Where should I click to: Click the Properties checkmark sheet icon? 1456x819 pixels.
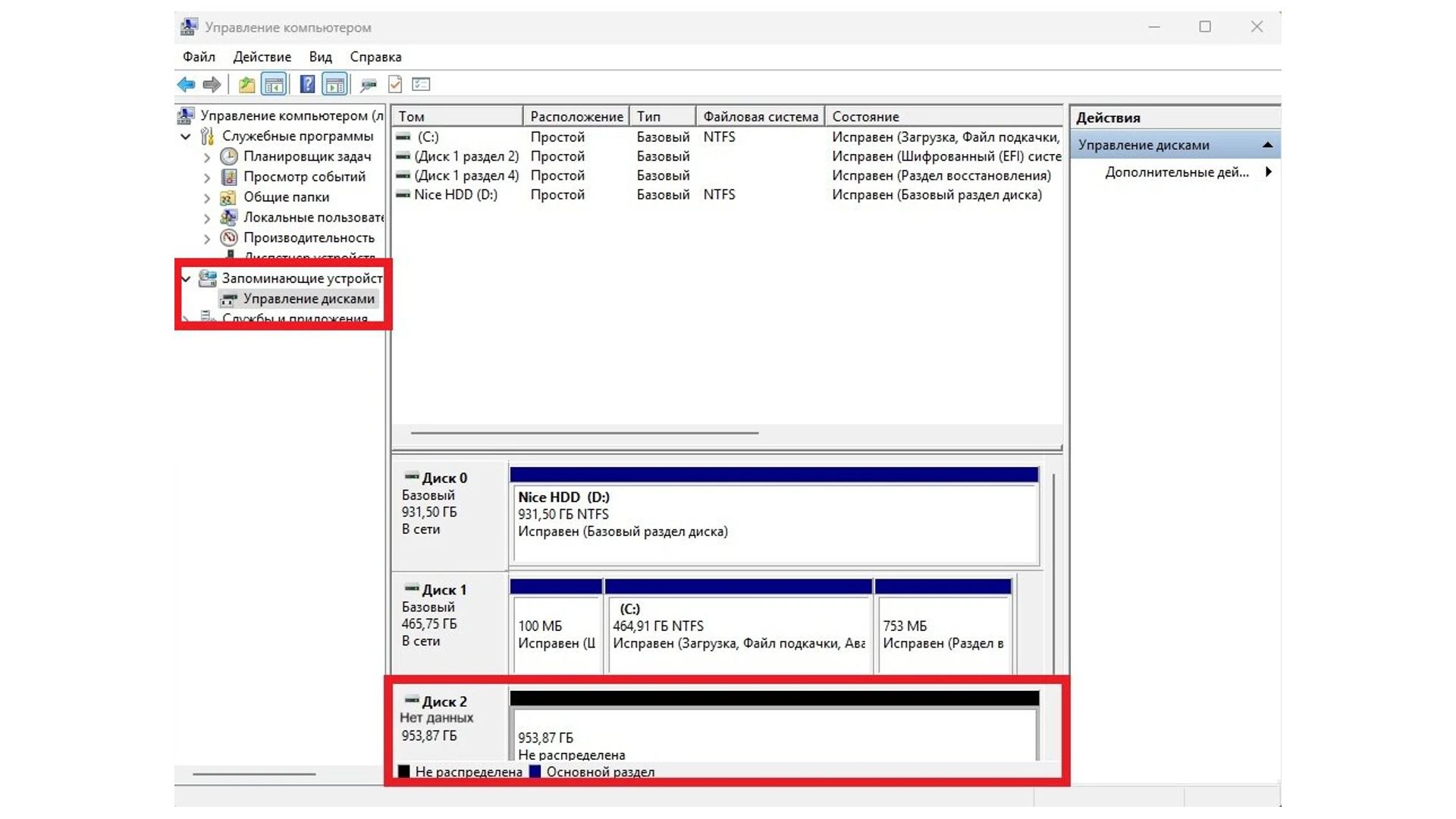pyautogui.click(x=395, y=84)
